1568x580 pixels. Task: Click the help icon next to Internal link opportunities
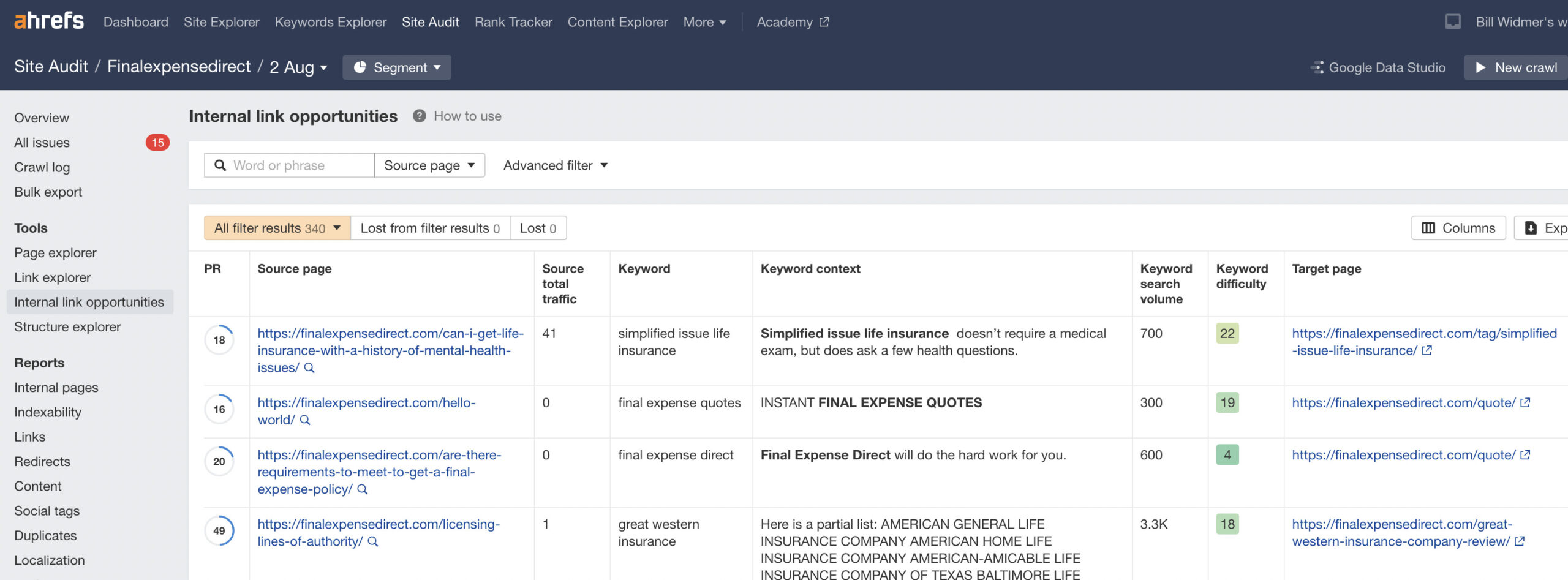(420, 116)
